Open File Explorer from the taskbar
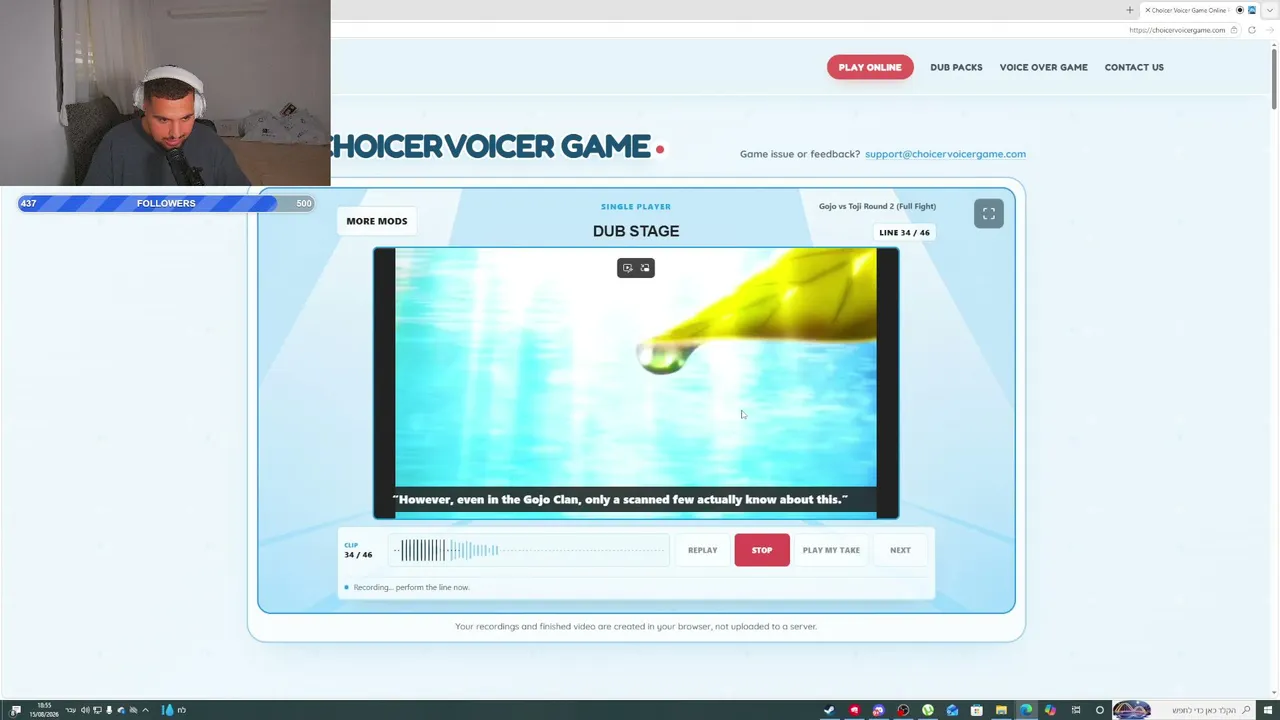Screen dimensions: 1280x720 [1001, 710]
